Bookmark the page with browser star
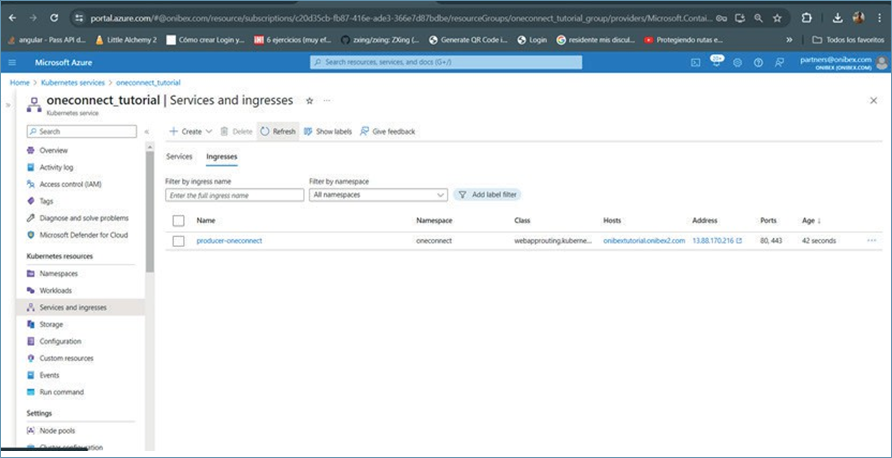892x458 pixels. tap(777, 18)
